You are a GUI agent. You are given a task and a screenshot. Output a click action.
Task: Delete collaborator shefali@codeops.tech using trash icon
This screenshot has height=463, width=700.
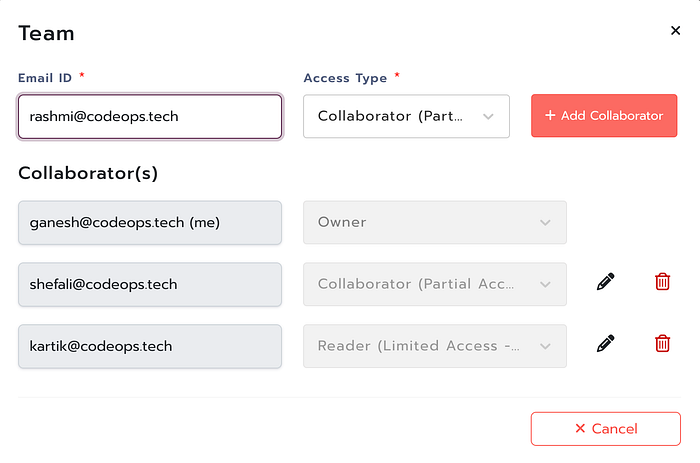pyautogui.click(x=662, y=283)
